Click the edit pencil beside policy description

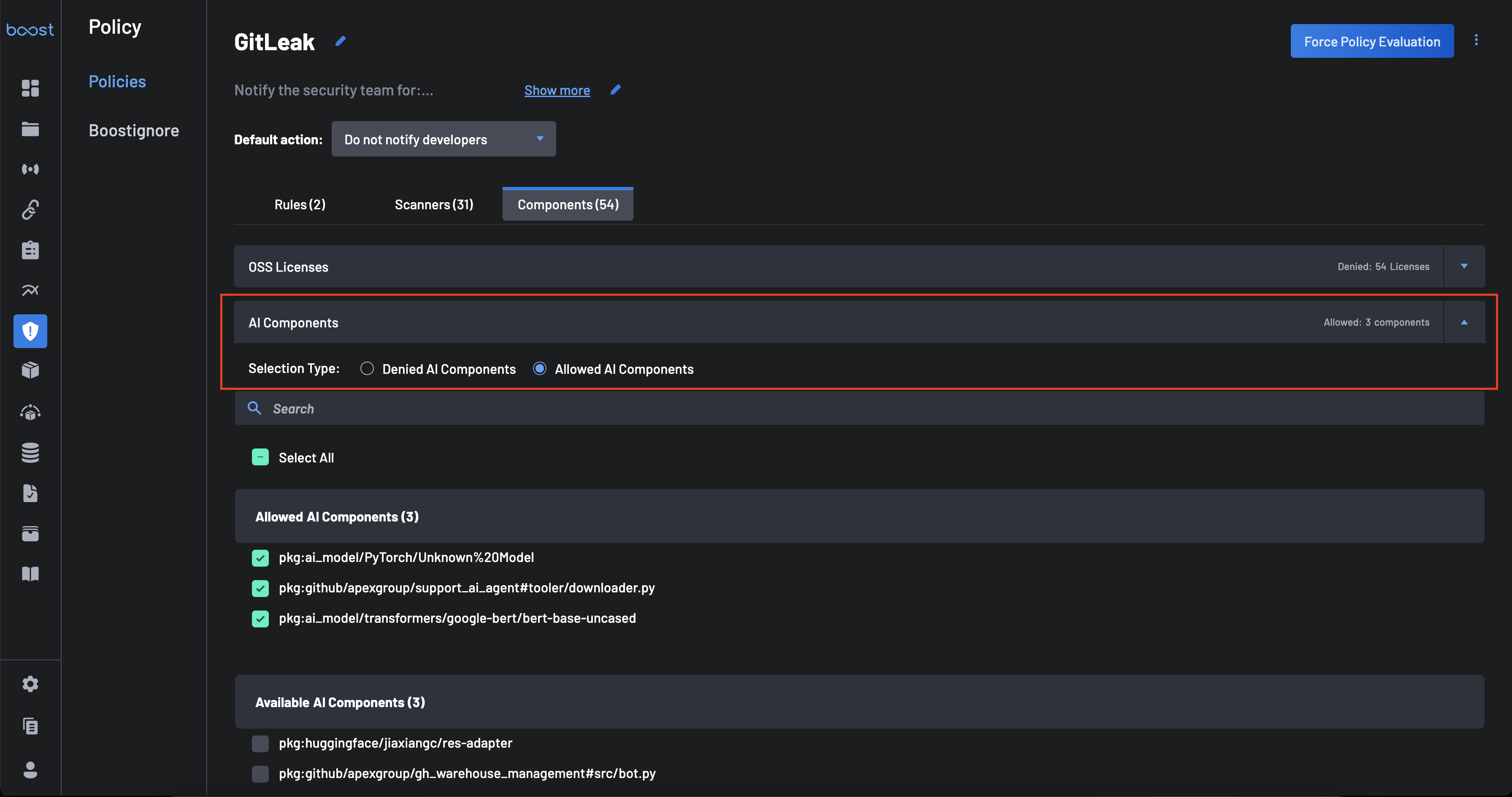(x=615, y=90)
